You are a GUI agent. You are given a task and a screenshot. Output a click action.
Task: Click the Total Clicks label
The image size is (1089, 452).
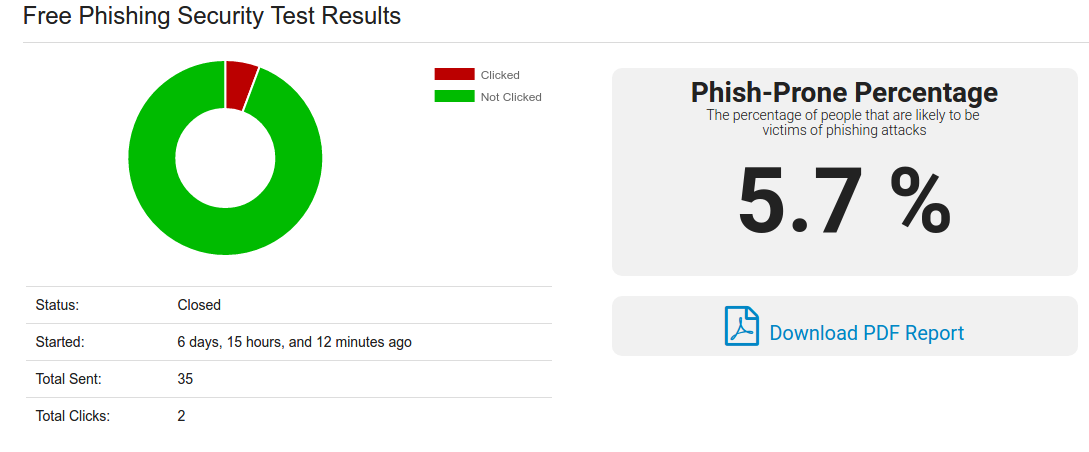(x=73, y=417)
